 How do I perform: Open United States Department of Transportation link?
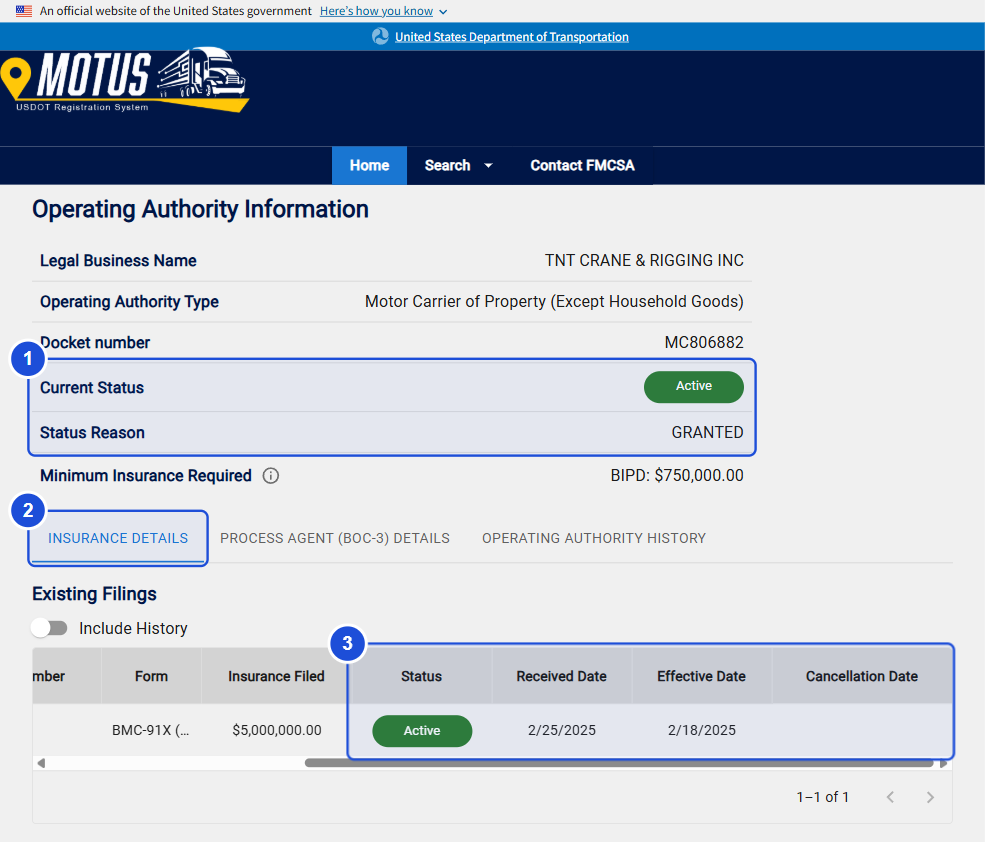coord(511,36)
